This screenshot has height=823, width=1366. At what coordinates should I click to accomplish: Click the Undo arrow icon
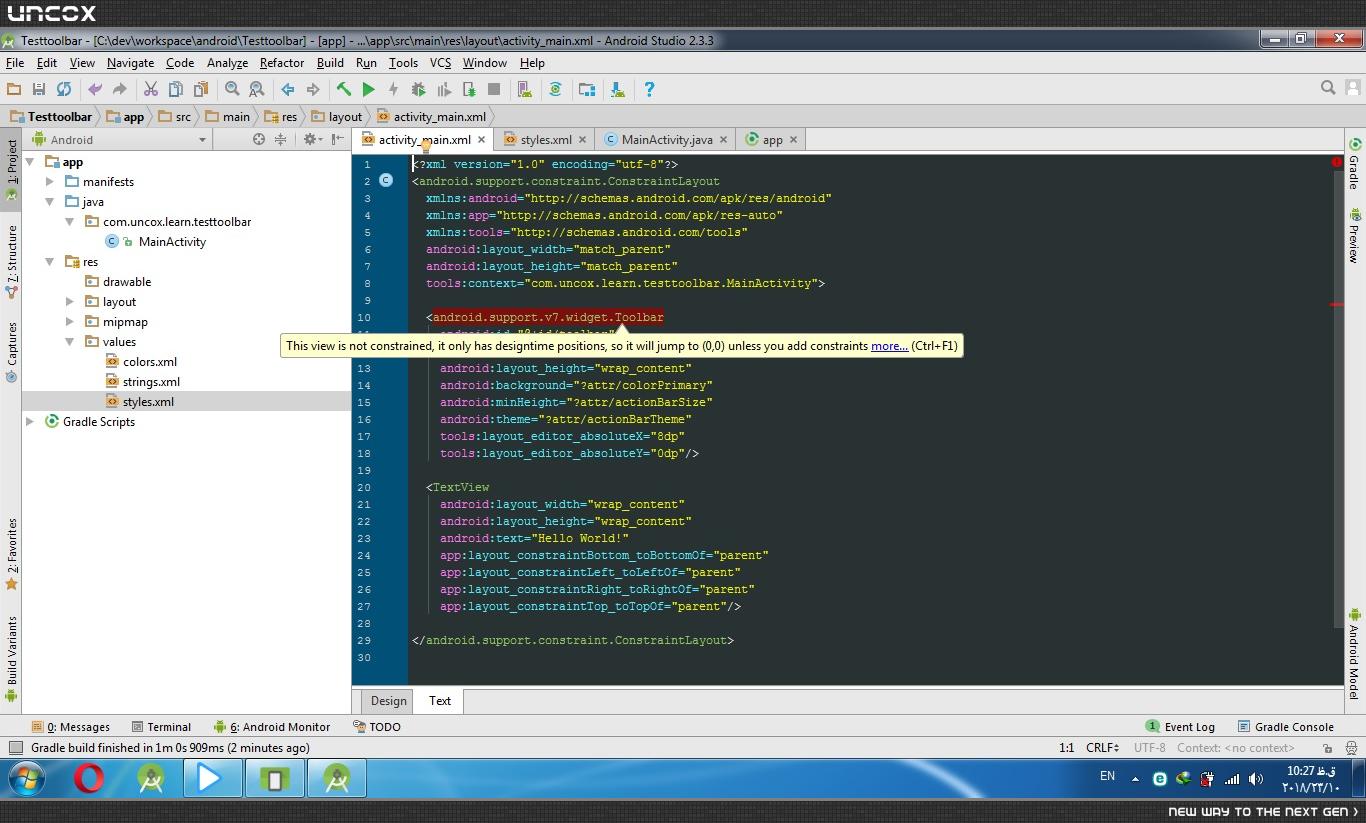pyautogui.click(x=95, y=89)
